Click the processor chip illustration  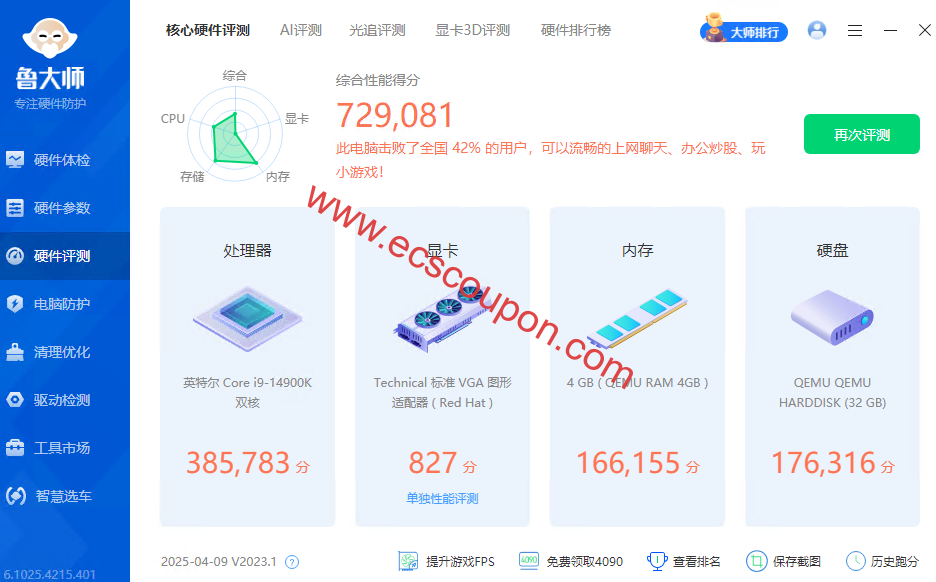point(247,318)
